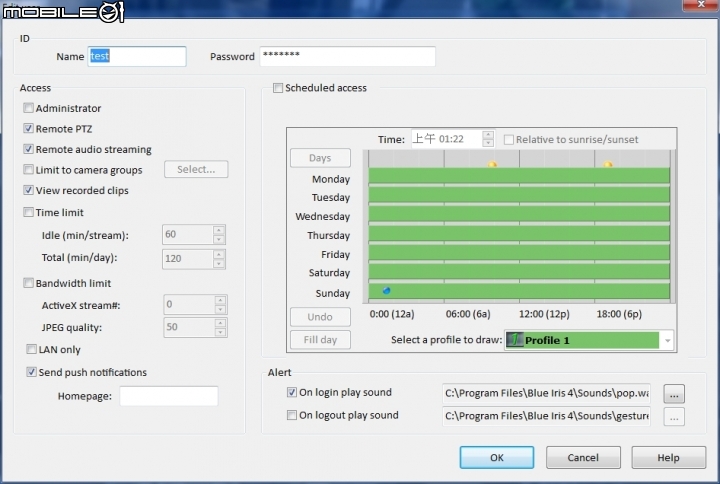This screenshot has width=720, height=484.
Task: Click the sunset marker icon on schedule header
Action: coord(608,164)
